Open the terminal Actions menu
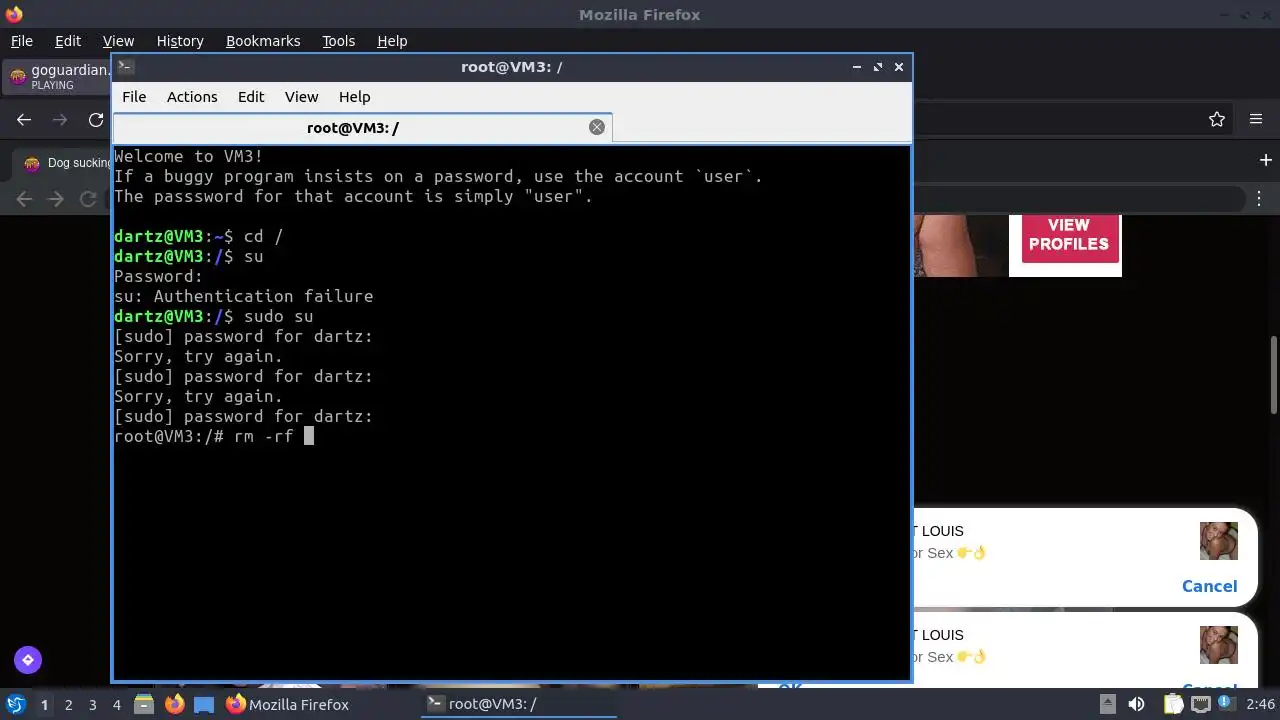 (x=192, y=97)
